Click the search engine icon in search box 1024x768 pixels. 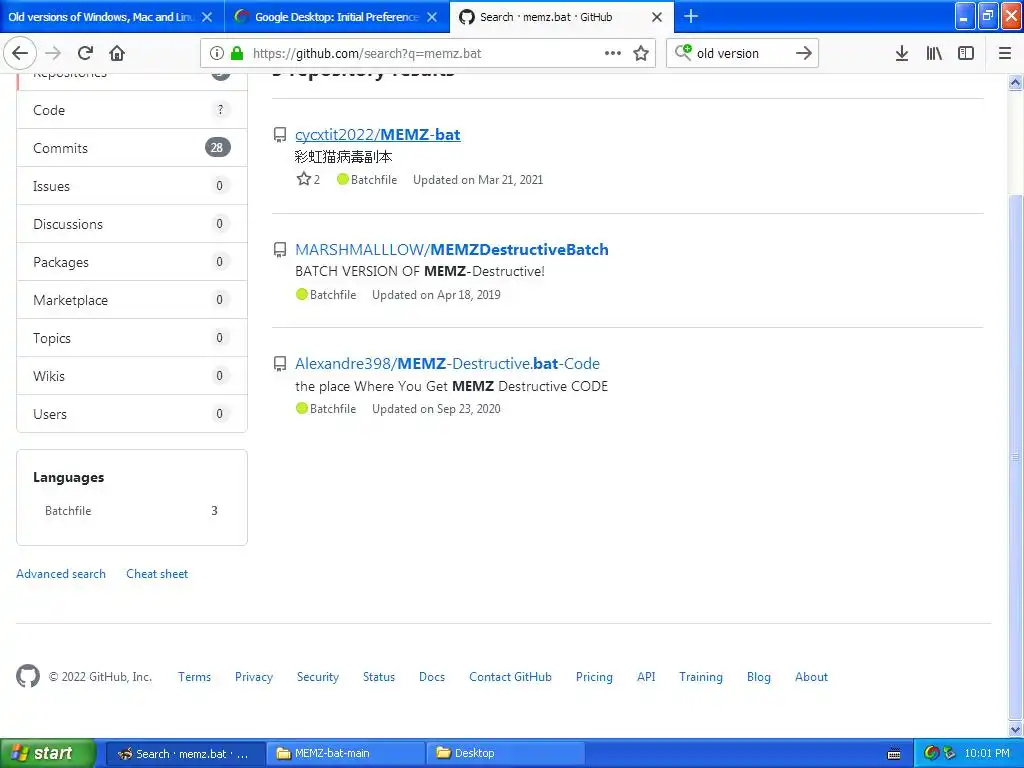click(683, 52)
